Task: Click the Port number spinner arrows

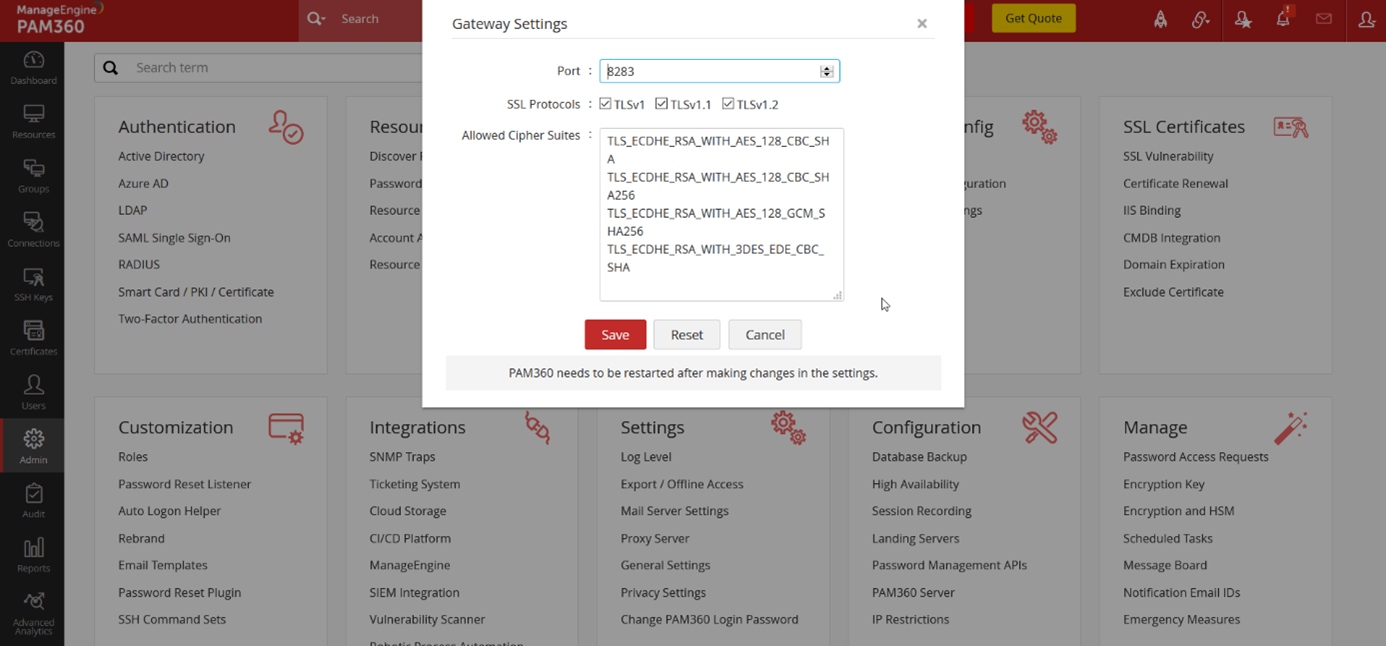Action: coord(826,71)
